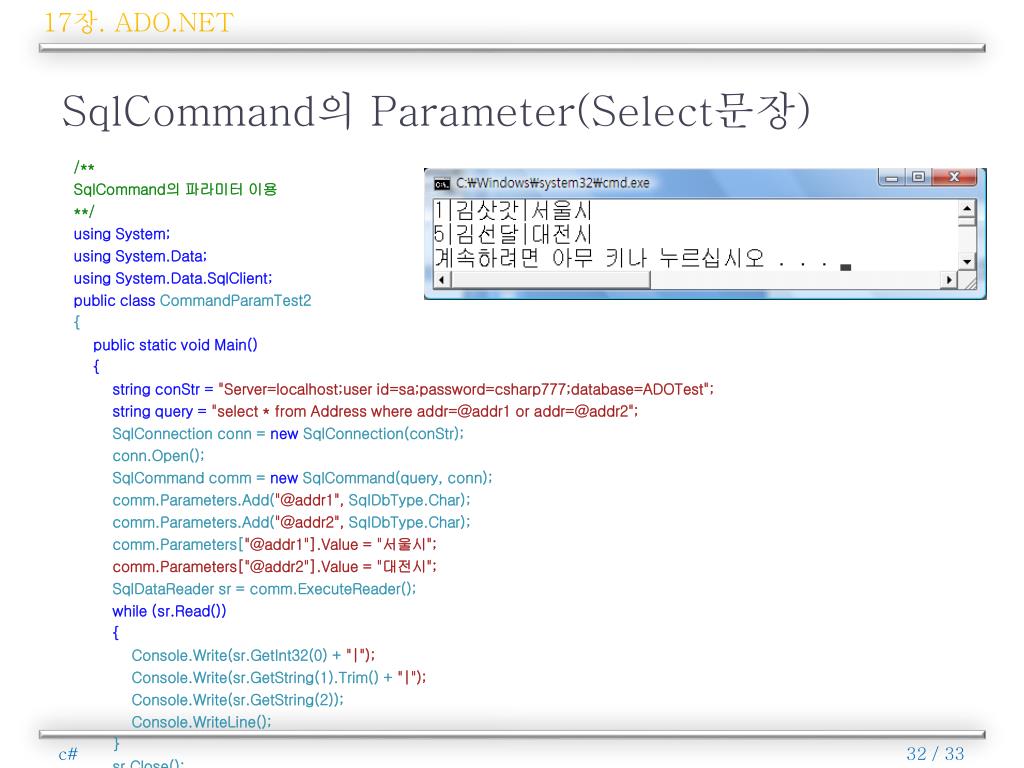Image resolution: width=1024 pixels, height=768 pixels.
Task: Click the 'Console.WriteLine();' line
Action: tap(201, 722)
